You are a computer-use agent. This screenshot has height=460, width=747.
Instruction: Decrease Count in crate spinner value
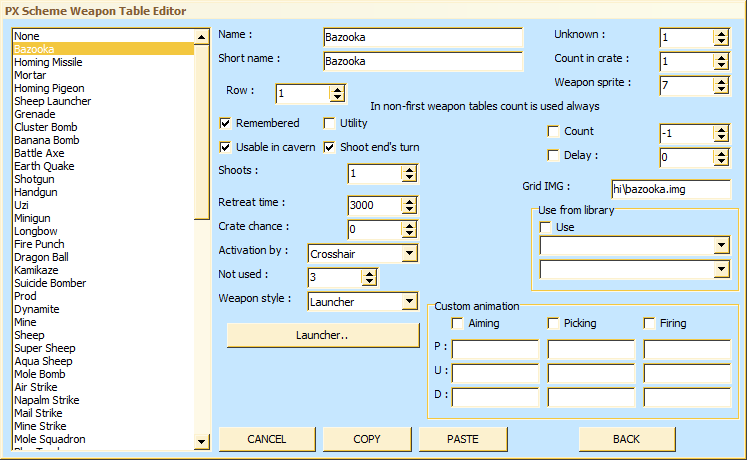point(721,65)
